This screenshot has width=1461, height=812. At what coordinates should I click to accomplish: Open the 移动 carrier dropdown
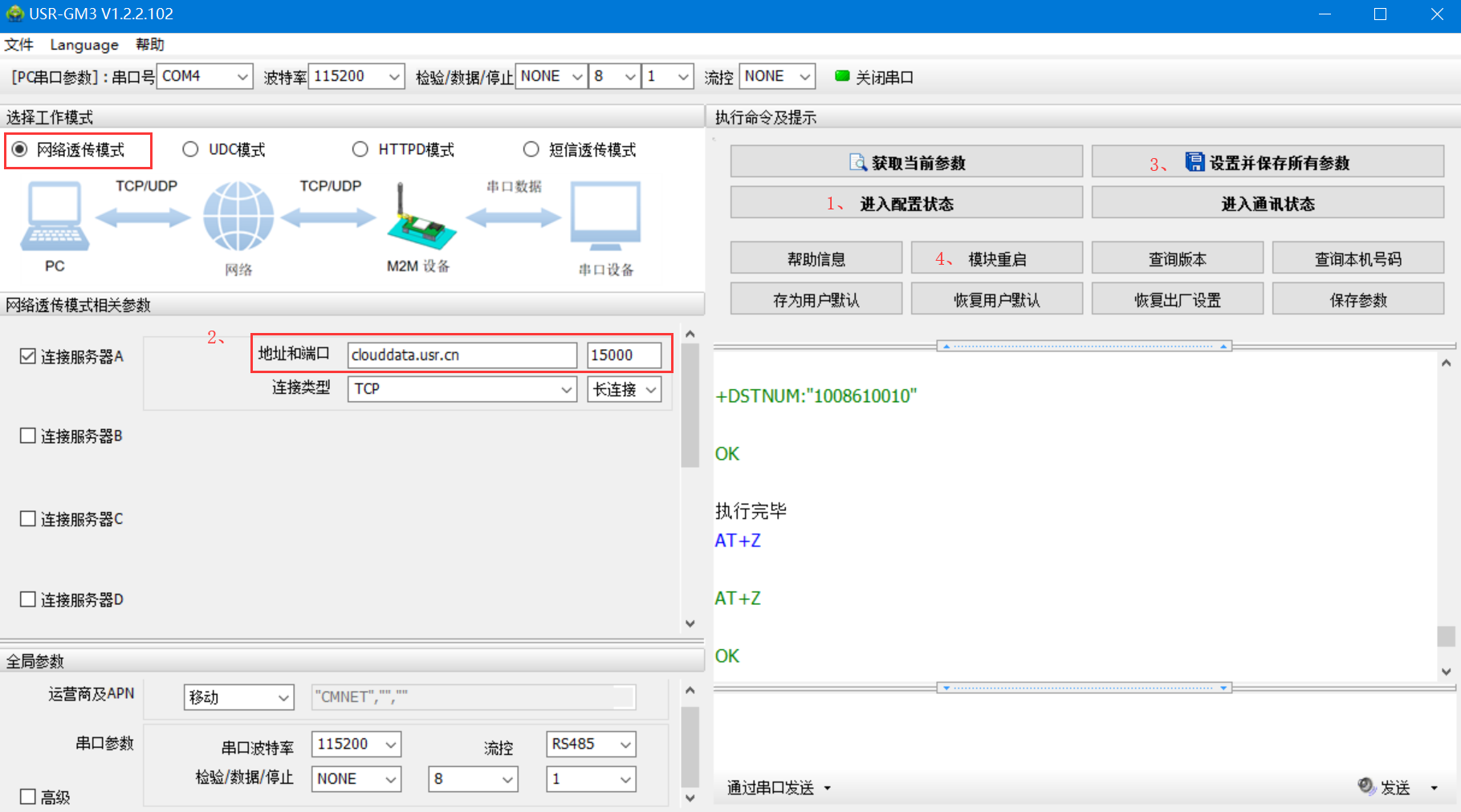coord(283,697)
